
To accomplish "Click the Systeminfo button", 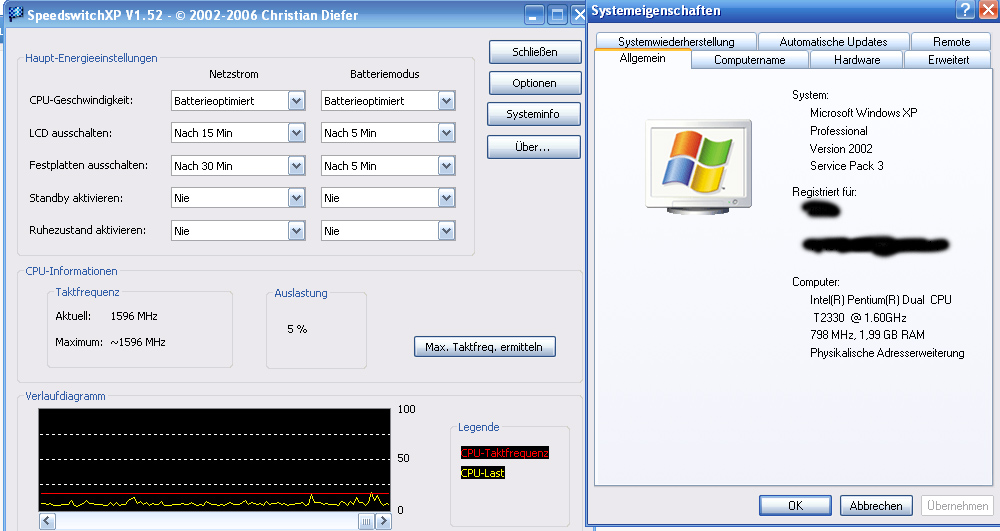I will click(533, 114).
